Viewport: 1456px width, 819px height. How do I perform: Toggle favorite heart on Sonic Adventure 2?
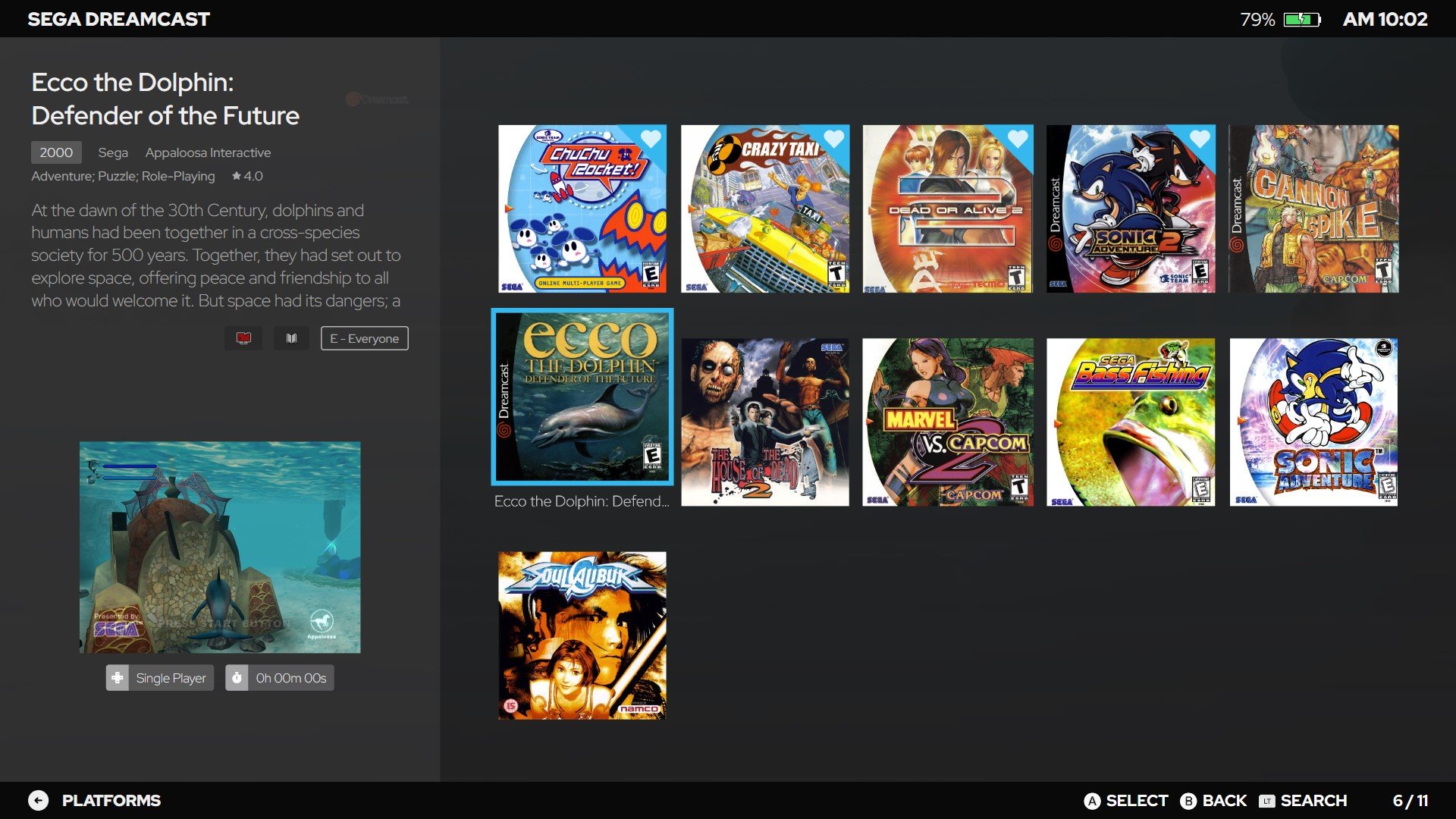tap(1200, 139)
